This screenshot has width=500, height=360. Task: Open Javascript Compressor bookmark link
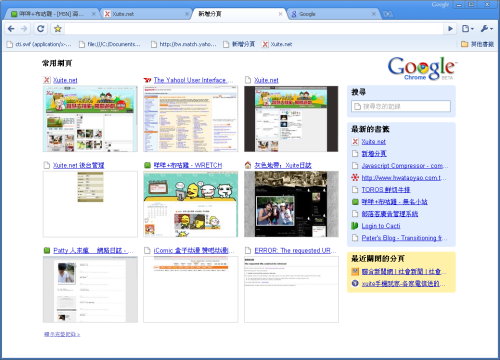pyautogui.click(x=405, y=166)
